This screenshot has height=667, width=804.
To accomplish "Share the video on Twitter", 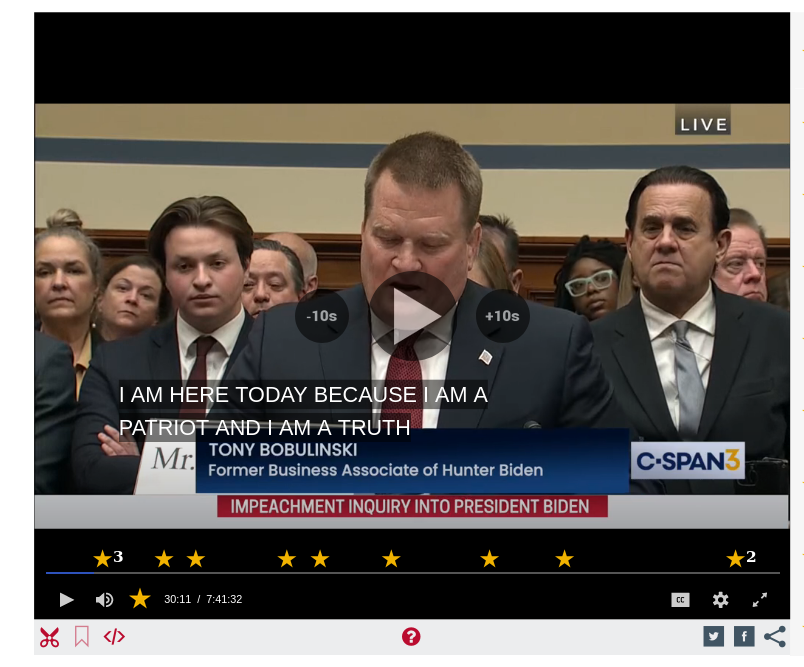I will 713,637.
